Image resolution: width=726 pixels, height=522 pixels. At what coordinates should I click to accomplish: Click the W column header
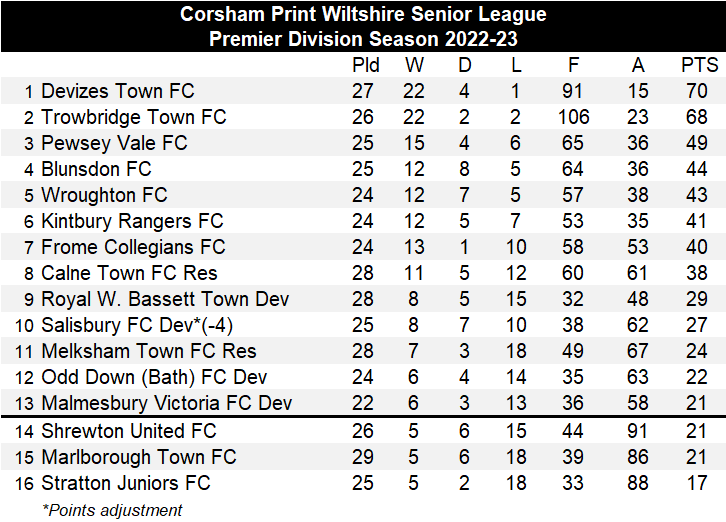click(x=414, y=65)
